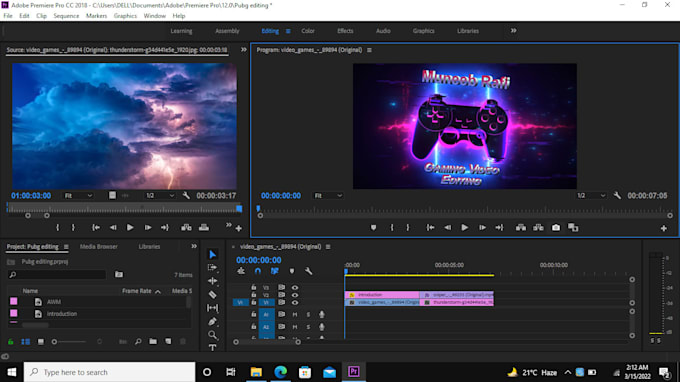Select the Track Select Forward tool
Image resolution: width=680 pixels, height=382 pixels.
(212, 268)
